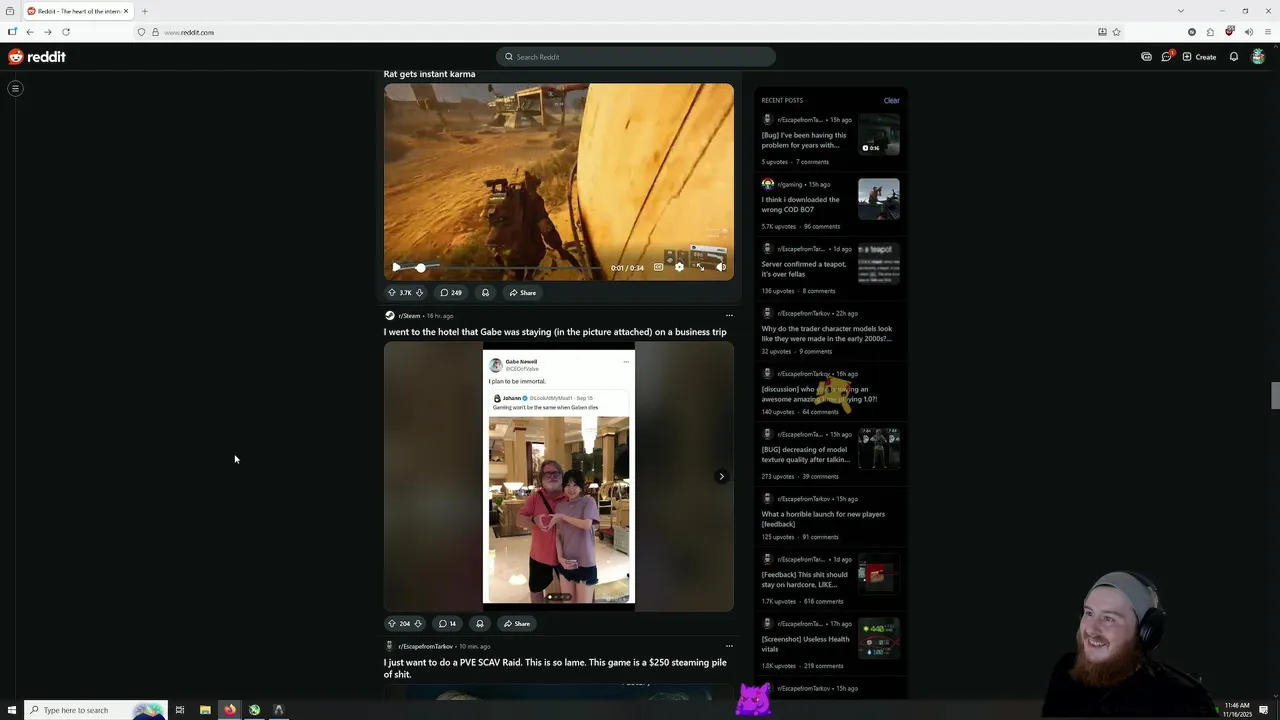Image resolution: width=1280 pixels, height=720 pixels.
Task: Open the r/Steam subreddit link
Action: click(409, 316)
